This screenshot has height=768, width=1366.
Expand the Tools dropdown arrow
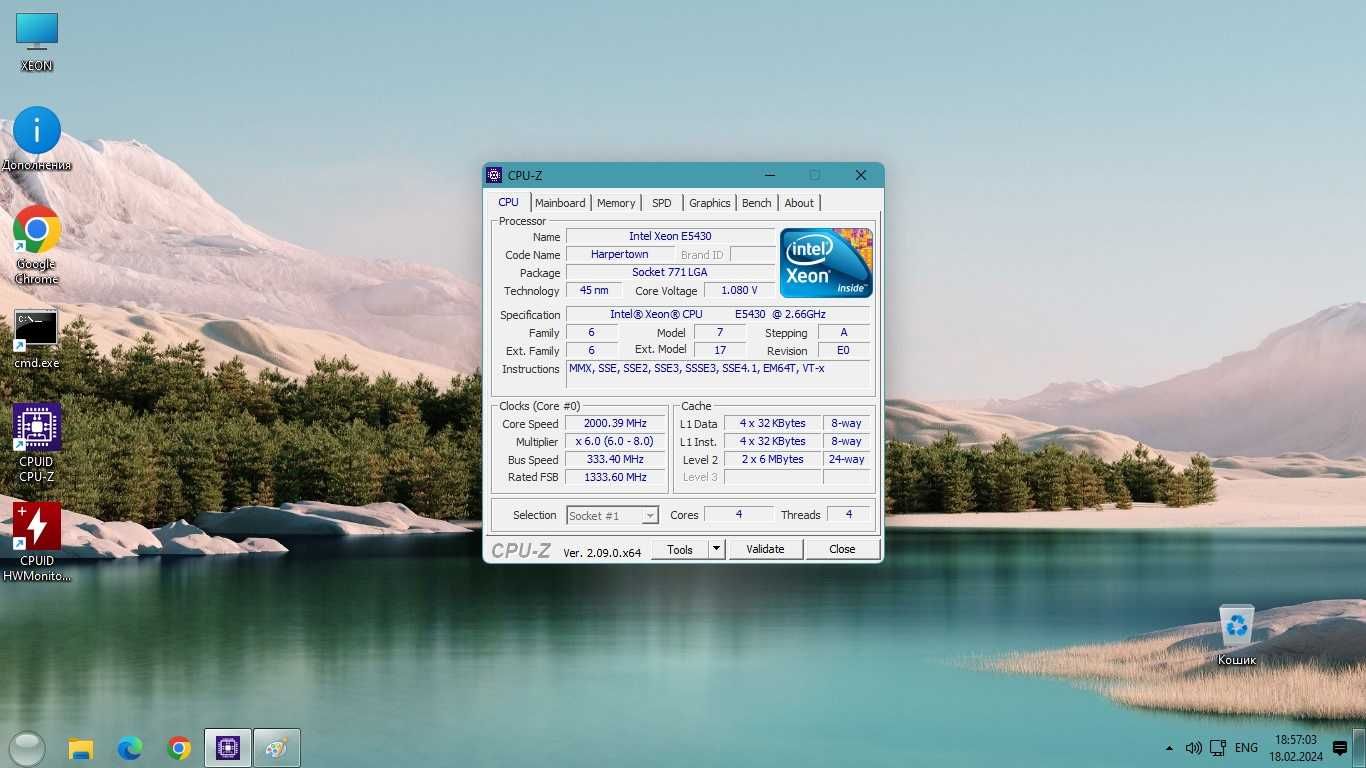pyautogui.click(x=716, y=549)
